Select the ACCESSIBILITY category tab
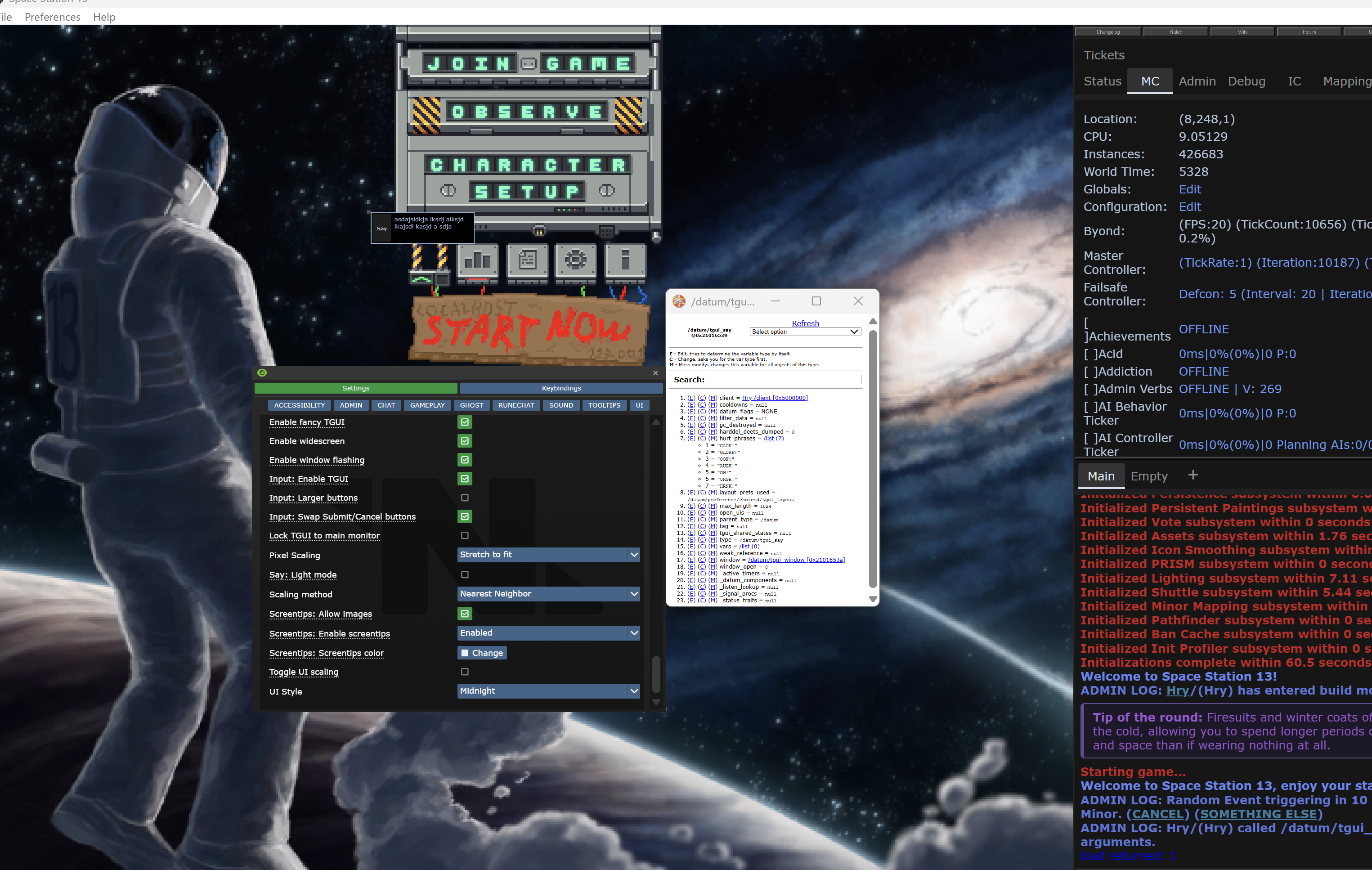The image size is (1372, 870). [299, 405]
